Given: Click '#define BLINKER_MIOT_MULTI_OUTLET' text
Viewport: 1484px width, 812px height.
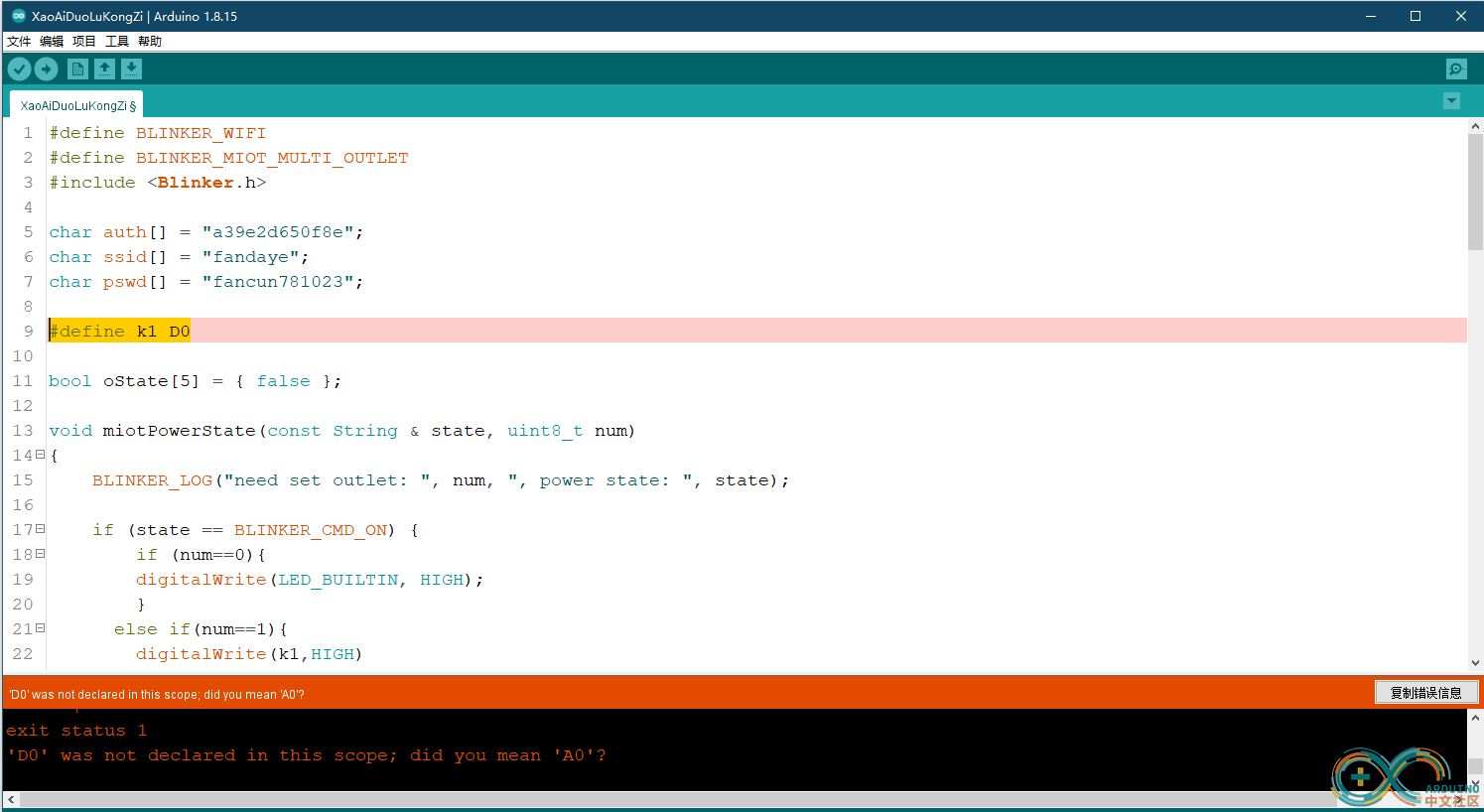Looking at the screenshot, I should pos(229,158).
